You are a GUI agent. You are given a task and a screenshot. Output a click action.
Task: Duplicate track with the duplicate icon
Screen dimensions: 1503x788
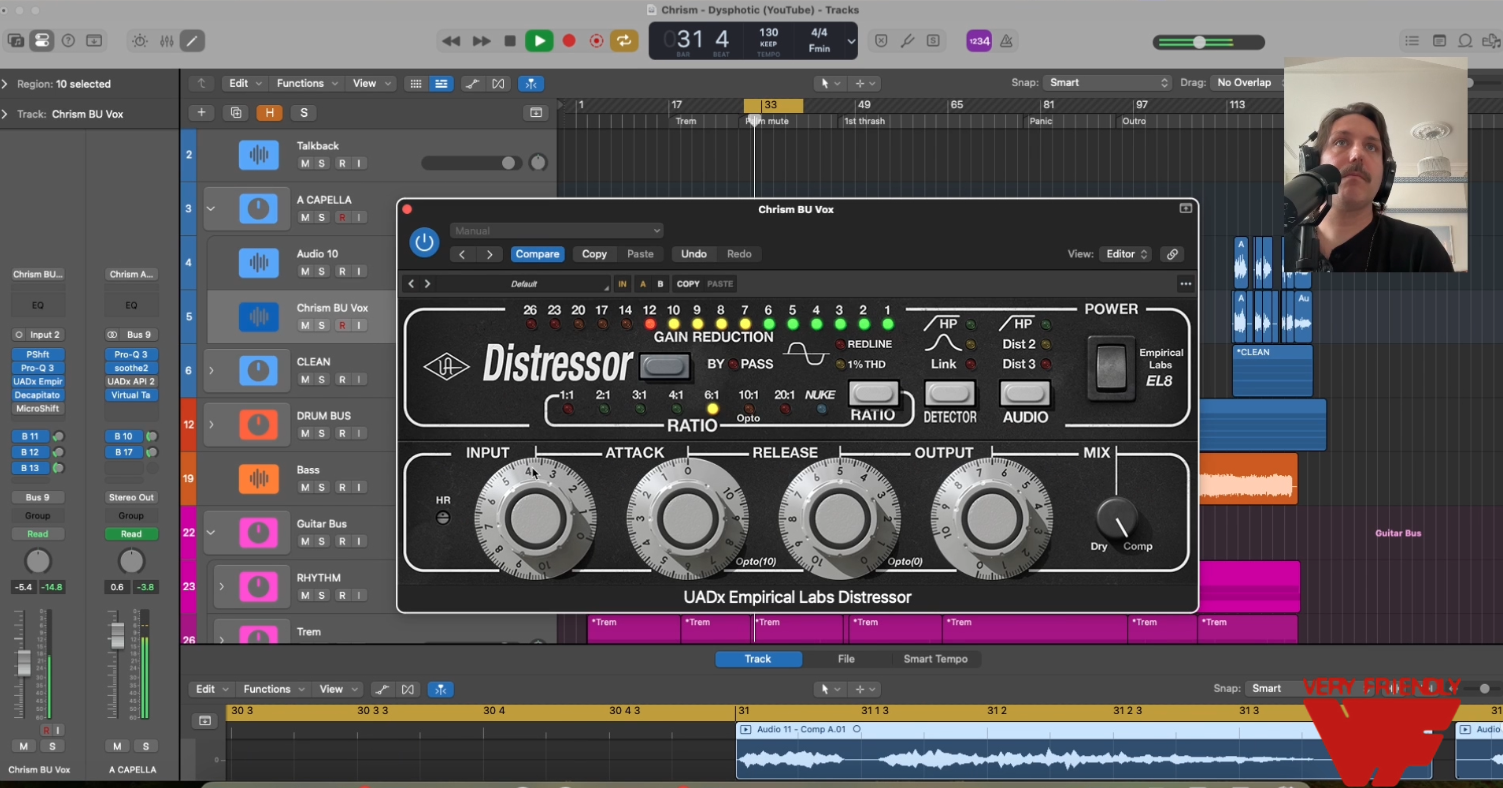[x=236, y=113]
